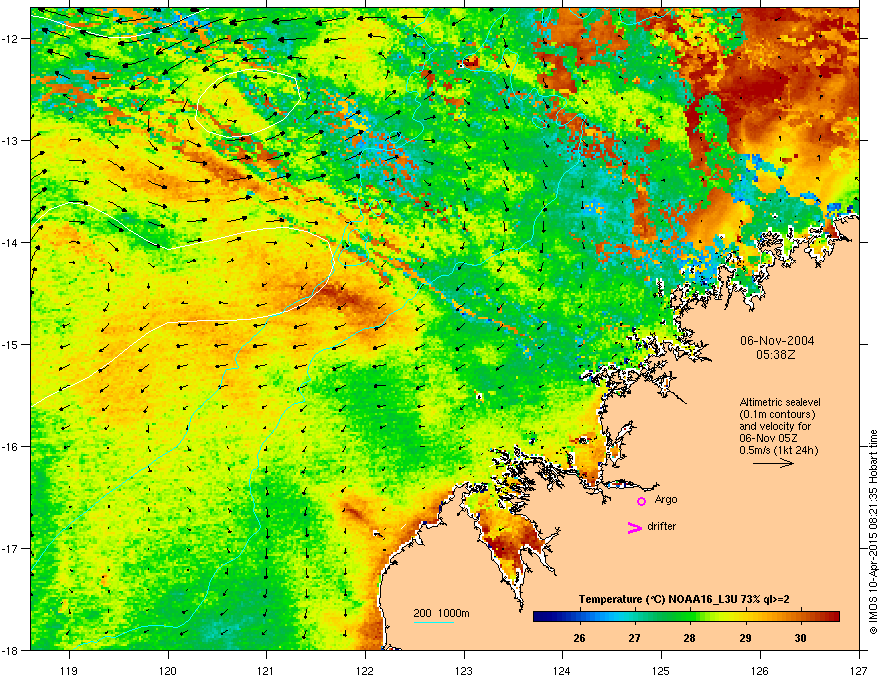This screenshot has width=880, height=680.
Task: Click the -15 latitude axis label
Action: [x=10, y=344]
